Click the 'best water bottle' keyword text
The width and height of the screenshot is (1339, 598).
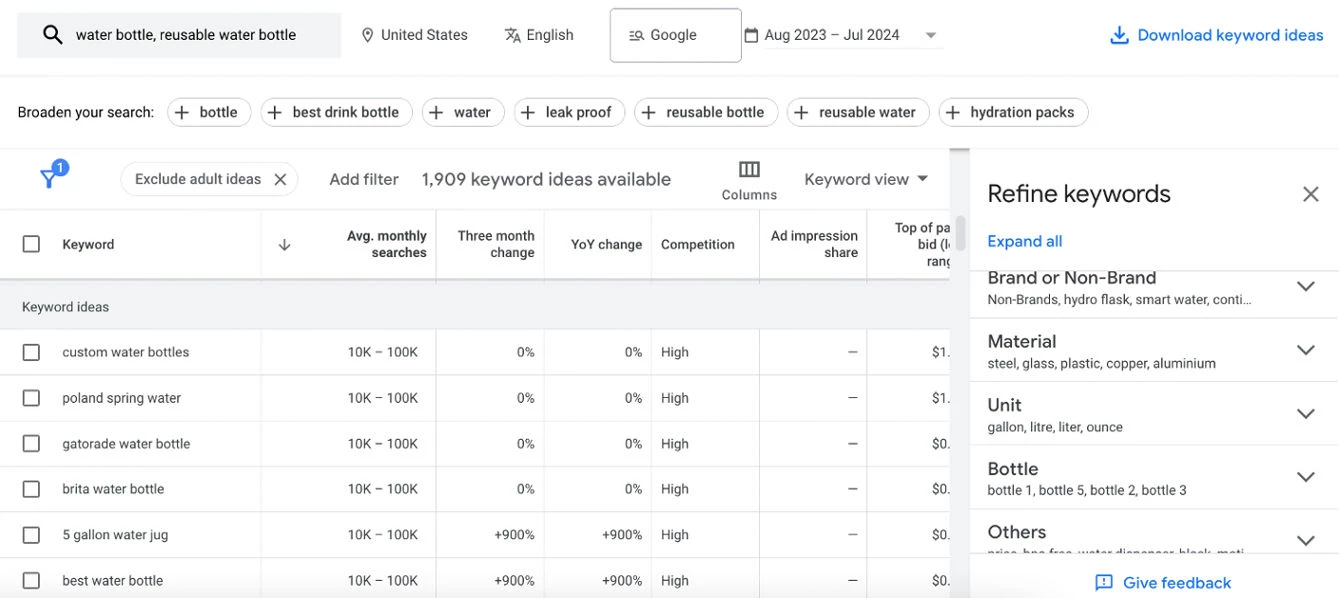pyautogui.click(x=112, y=580)
